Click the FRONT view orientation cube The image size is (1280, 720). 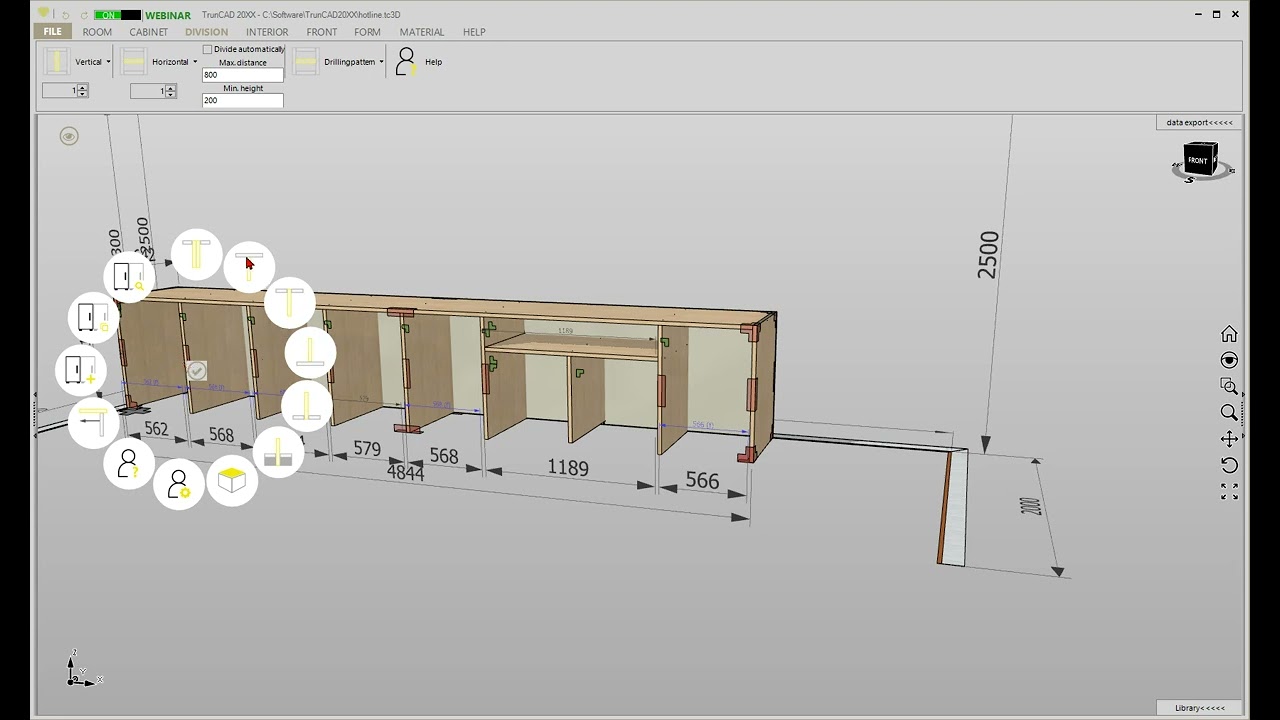[1198, 160]
